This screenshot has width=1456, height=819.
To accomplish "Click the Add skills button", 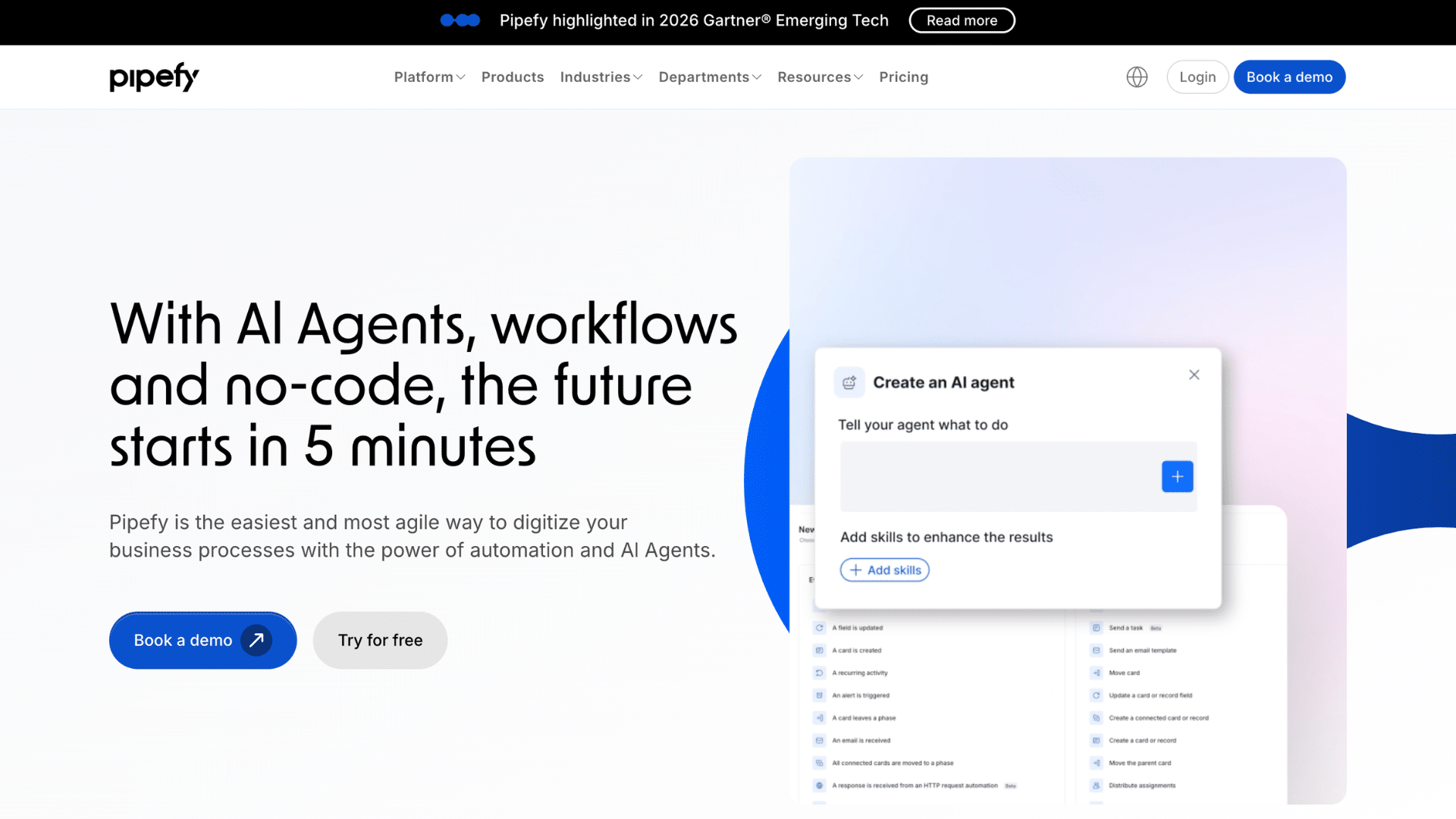I will [x=884, y=570].
